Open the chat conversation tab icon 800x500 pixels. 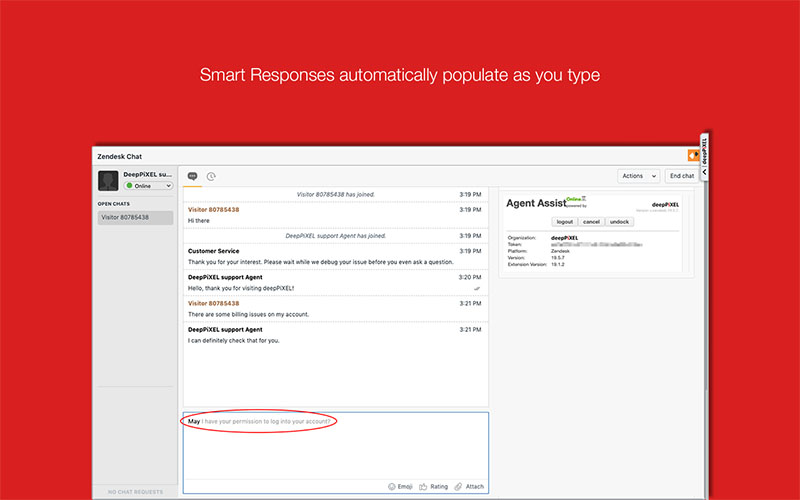(192, 176)
